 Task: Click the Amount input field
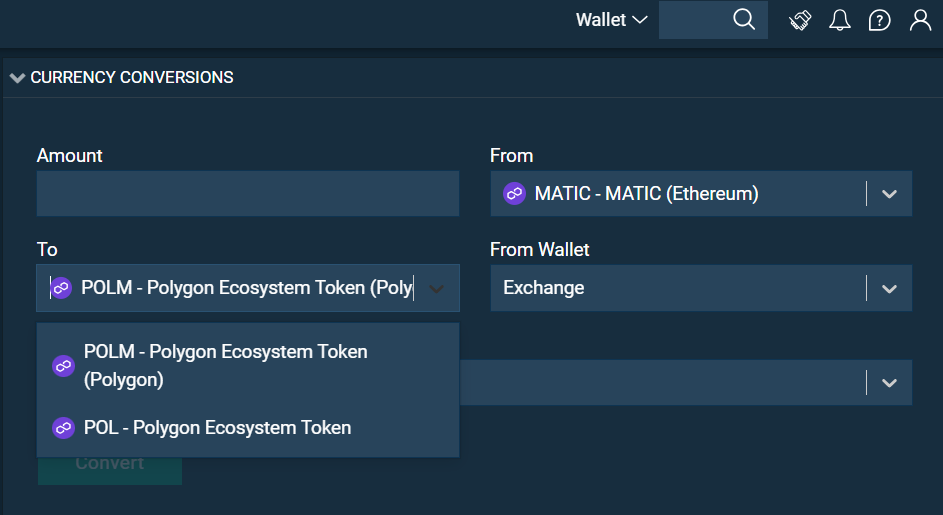(x=248, y=194)
